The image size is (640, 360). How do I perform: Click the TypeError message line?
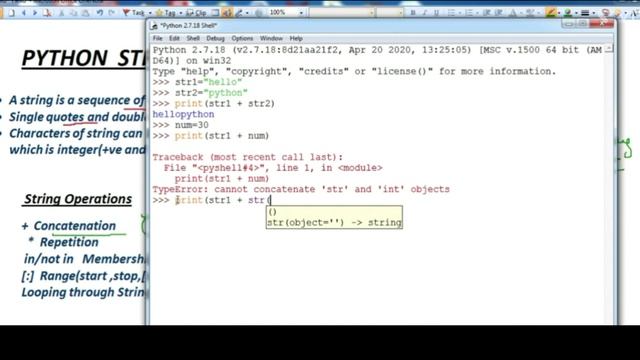301,189
